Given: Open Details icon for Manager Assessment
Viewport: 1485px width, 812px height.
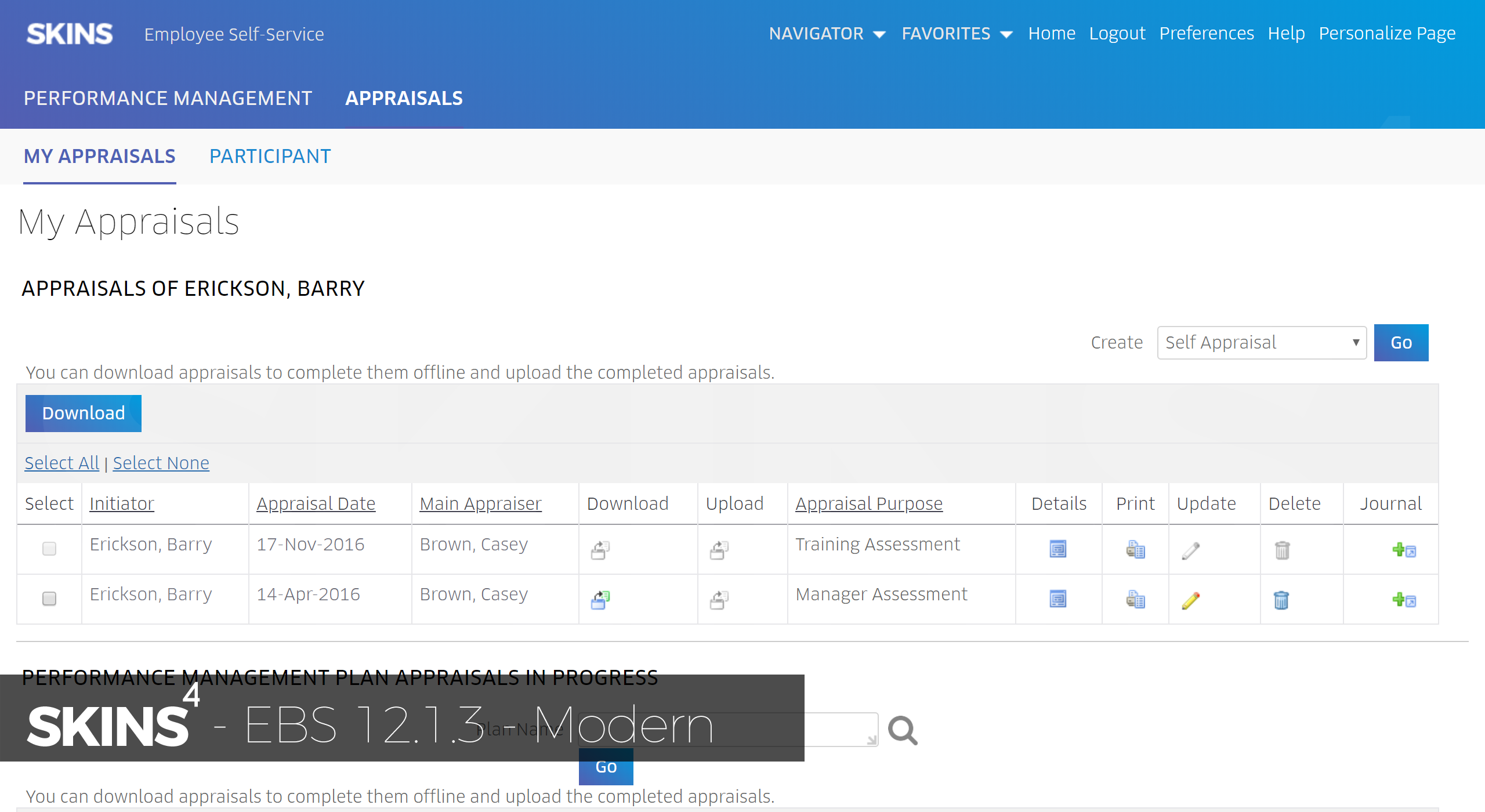Looking at the screenshot, I should point(1058,599).
